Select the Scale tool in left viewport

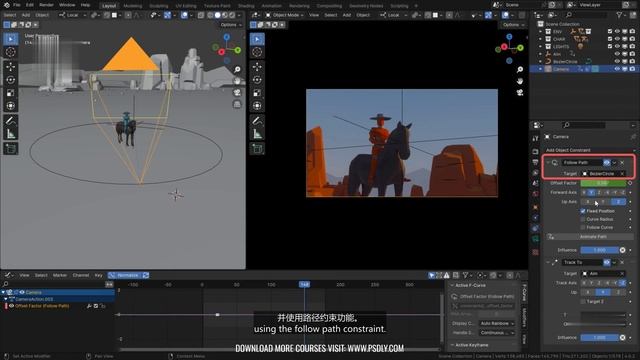click(11, 93)
